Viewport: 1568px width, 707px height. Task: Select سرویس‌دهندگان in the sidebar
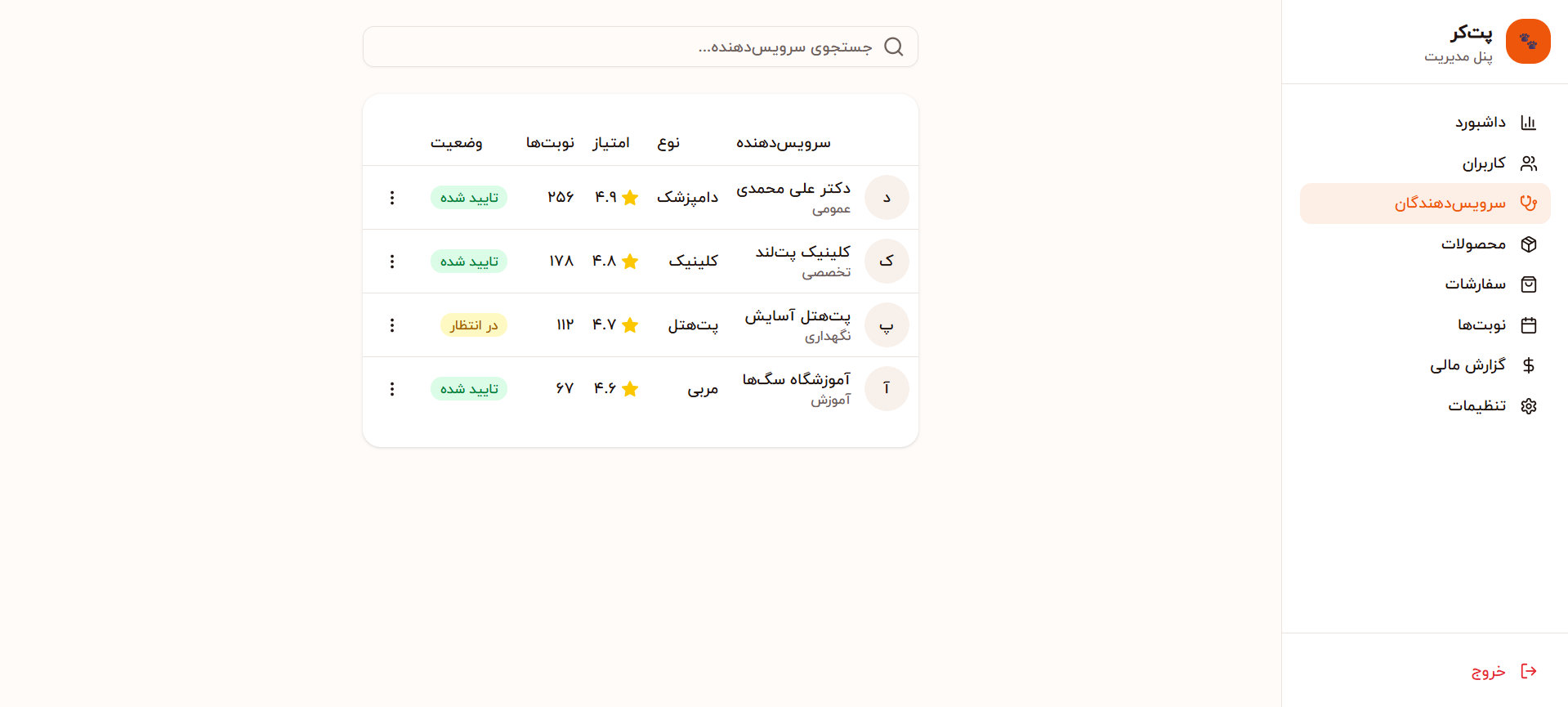(x=1425, y=204)
